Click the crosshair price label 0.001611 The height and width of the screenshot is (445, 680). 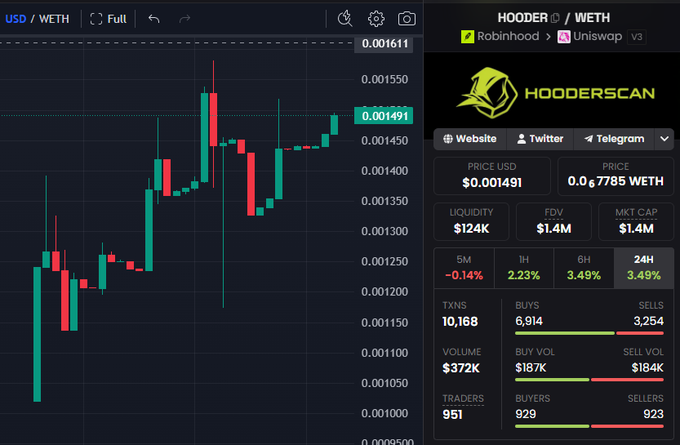pyautogui.click(x=384, y=43)
